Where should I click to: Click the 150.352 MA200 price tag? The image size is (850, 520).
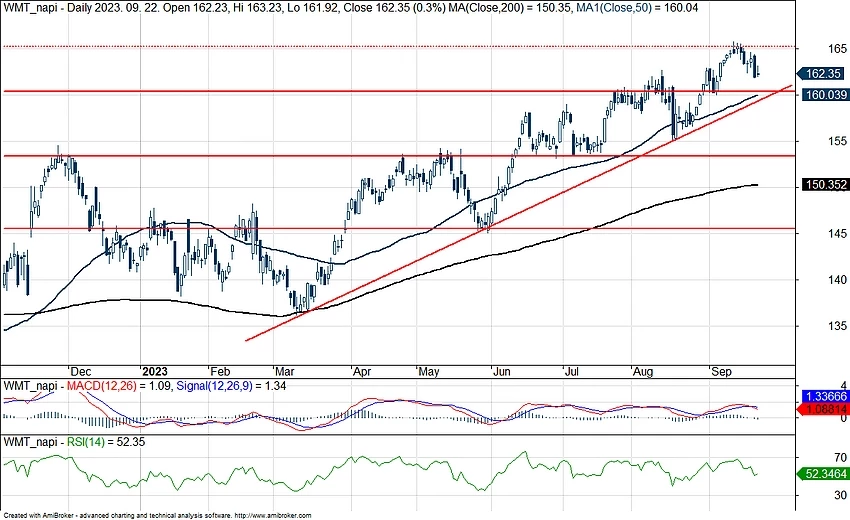(x=825, y=185)
